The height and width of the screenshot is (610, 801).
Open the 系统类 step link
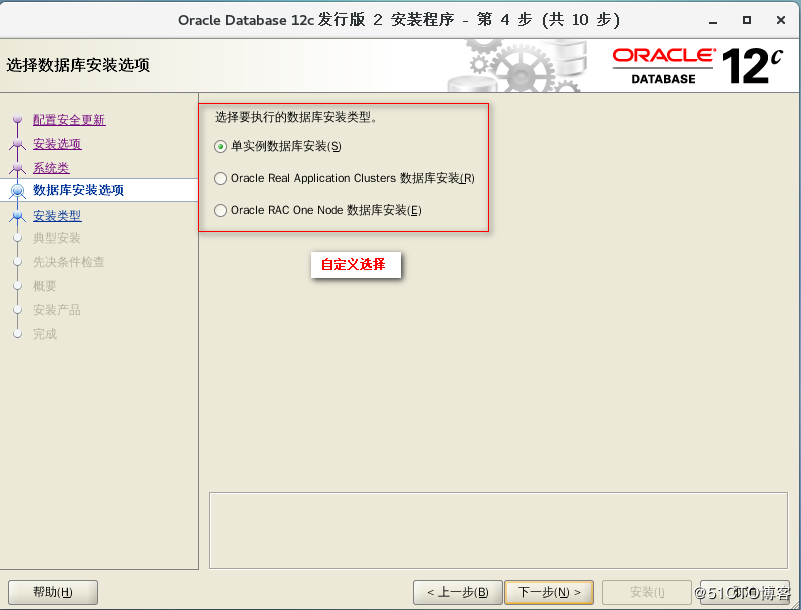51,168
